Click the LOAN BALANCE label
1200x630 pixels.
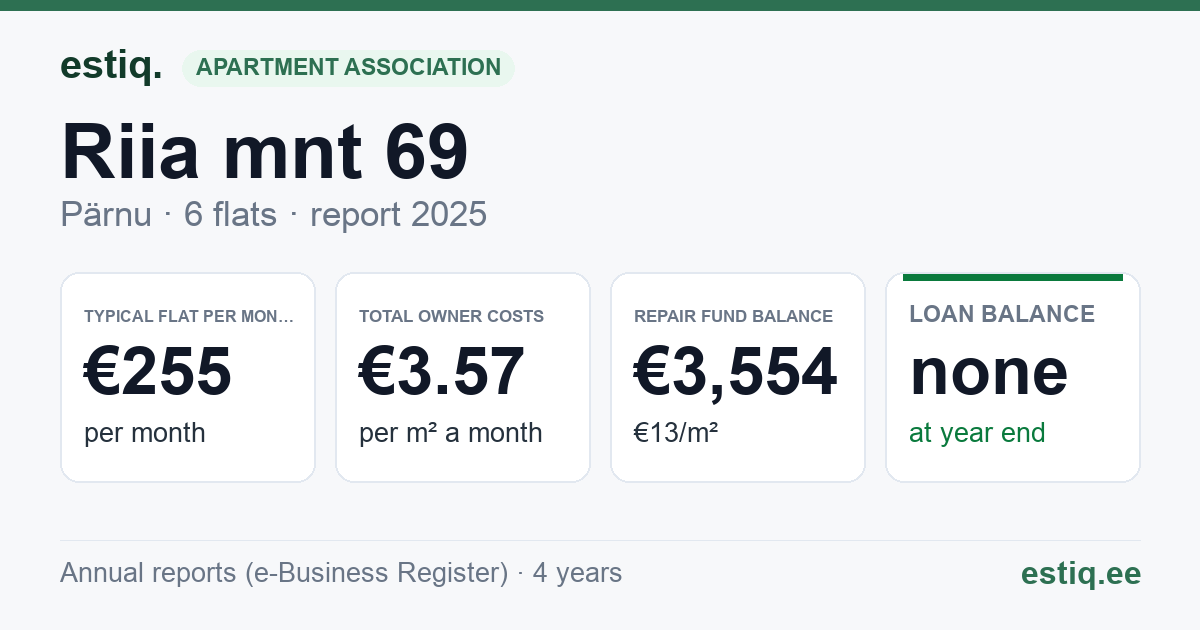[x=1002, y=314]
